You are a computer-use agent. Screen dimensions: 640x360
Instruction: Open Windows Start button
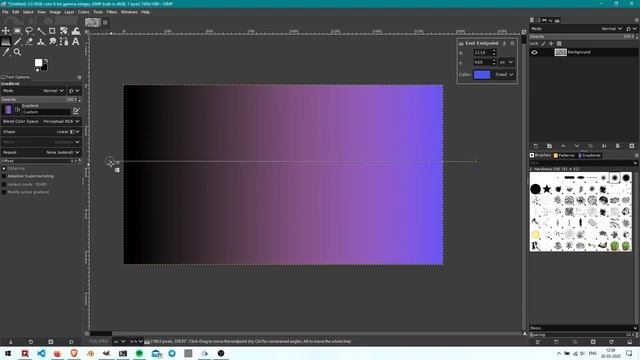click(x=8, y=353)
